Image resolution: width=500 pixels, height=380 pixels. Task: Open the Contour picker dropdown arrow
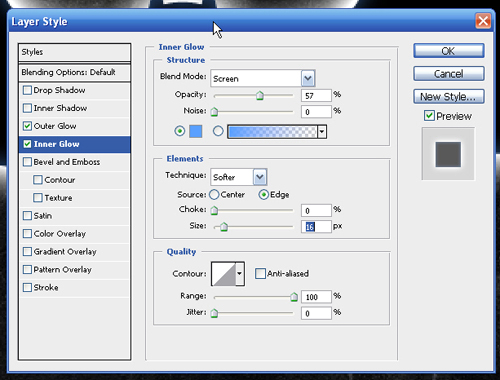(240, 274)
